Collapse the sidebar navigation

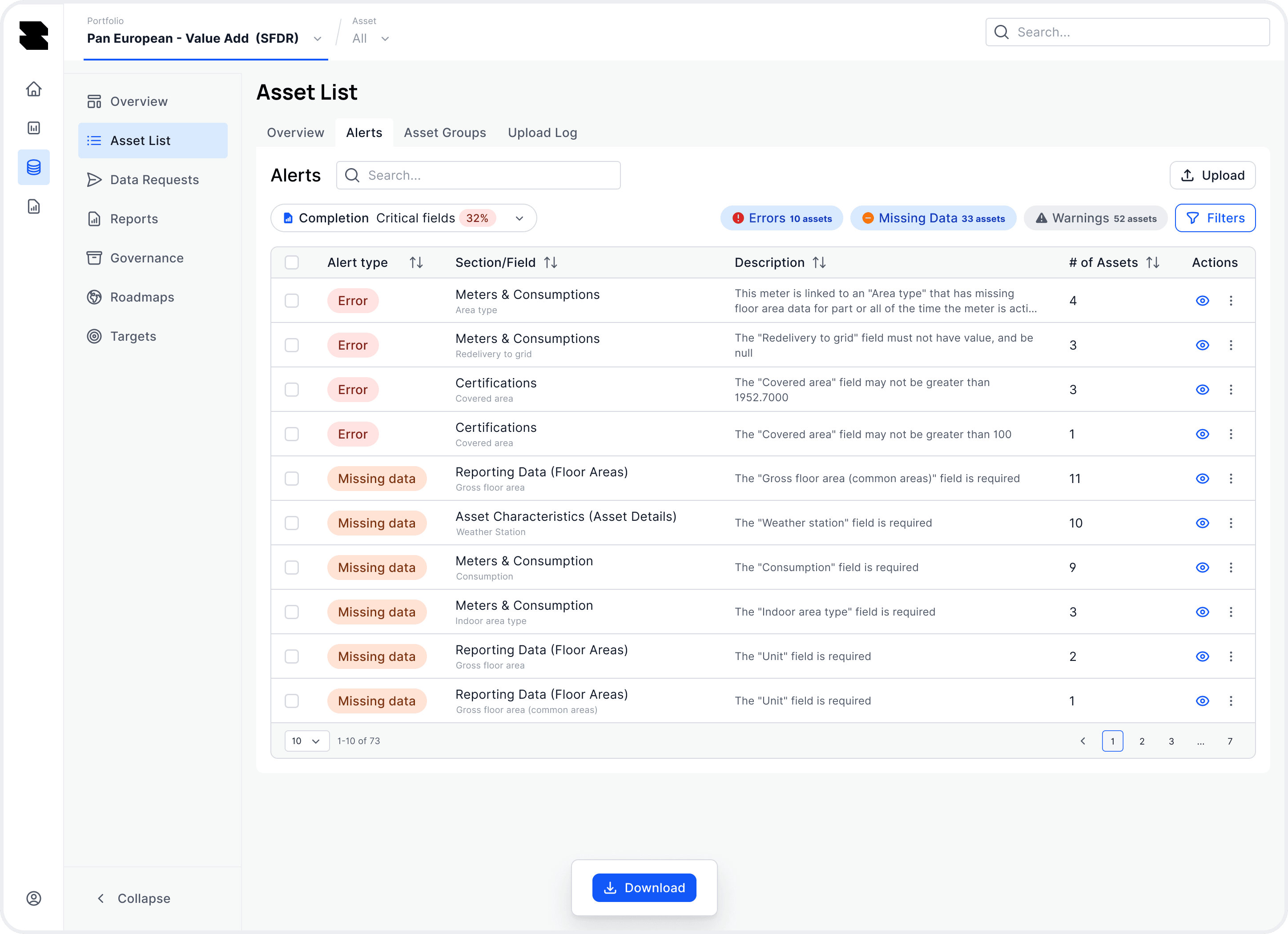point(134,898)
